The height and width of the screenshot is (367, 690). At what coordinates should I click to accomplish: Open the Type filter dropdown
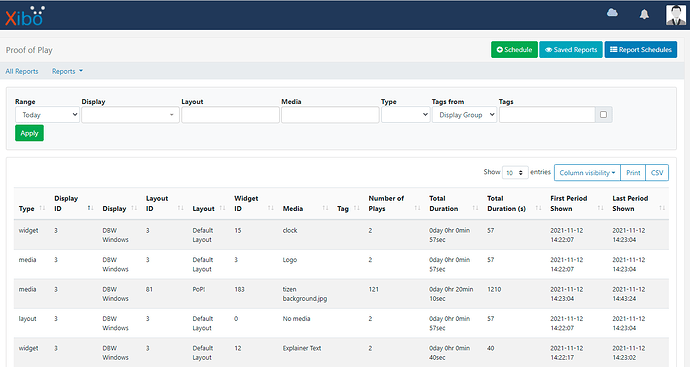(405, 115)
